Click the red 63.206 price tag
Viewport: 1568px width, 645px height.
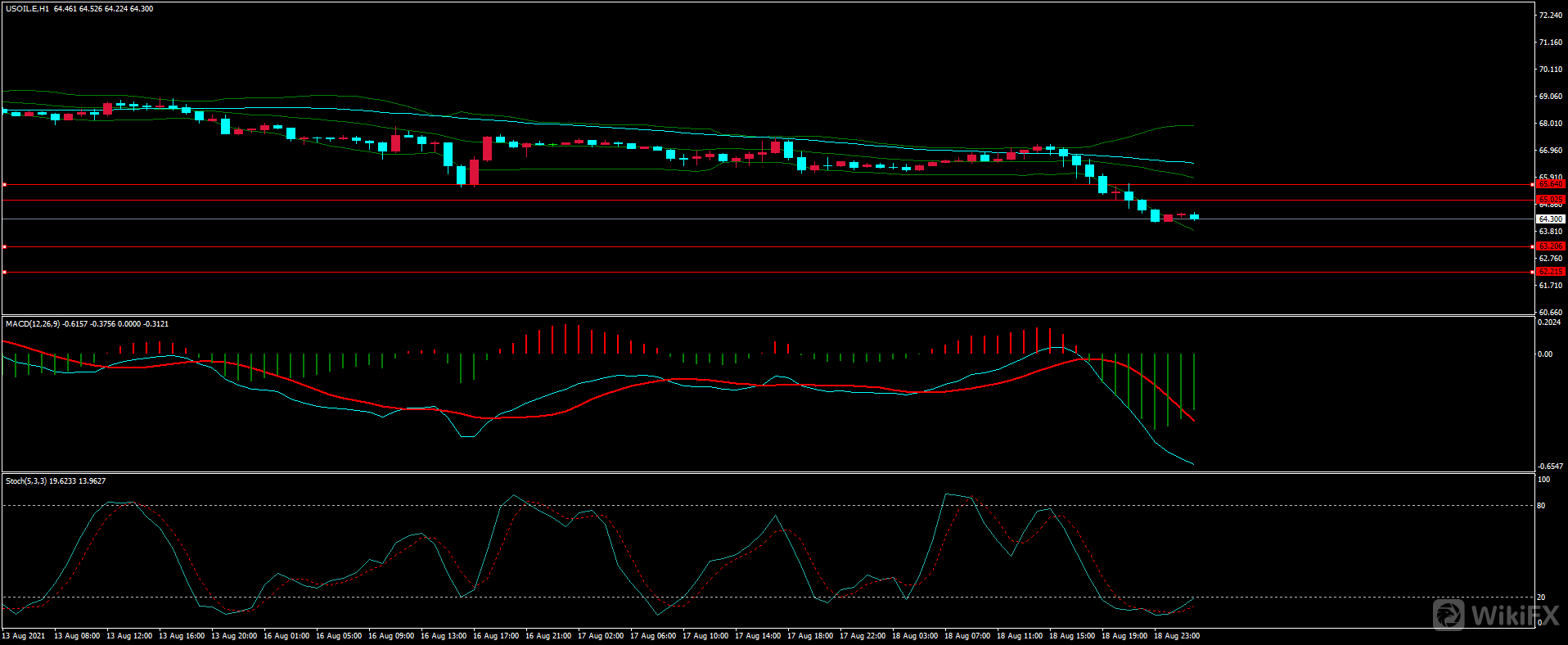click(x=1550, y=246)
